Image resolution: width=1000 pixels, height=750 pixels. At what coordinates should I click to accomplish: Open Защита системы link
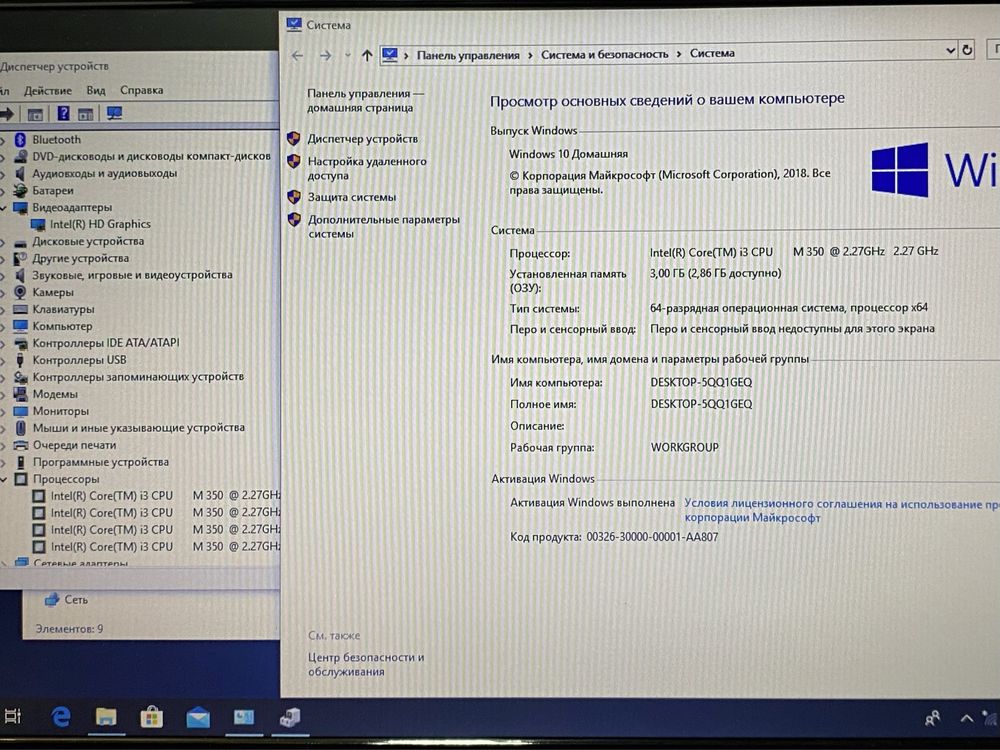tap(352, 197)
